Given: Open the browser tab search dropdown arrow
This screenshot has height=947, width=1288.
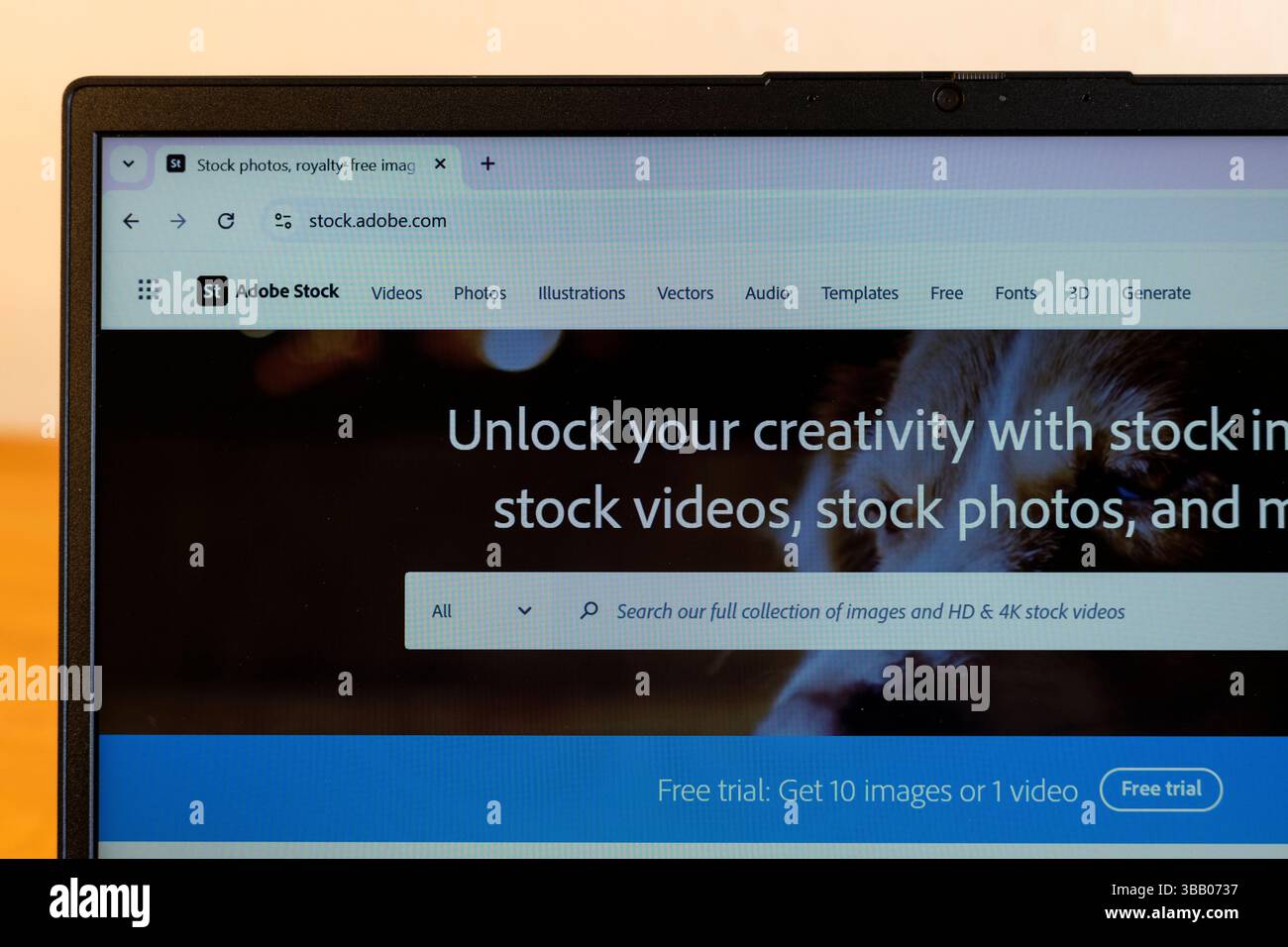Looking at the screenshot, I should (x=129, y=163).
